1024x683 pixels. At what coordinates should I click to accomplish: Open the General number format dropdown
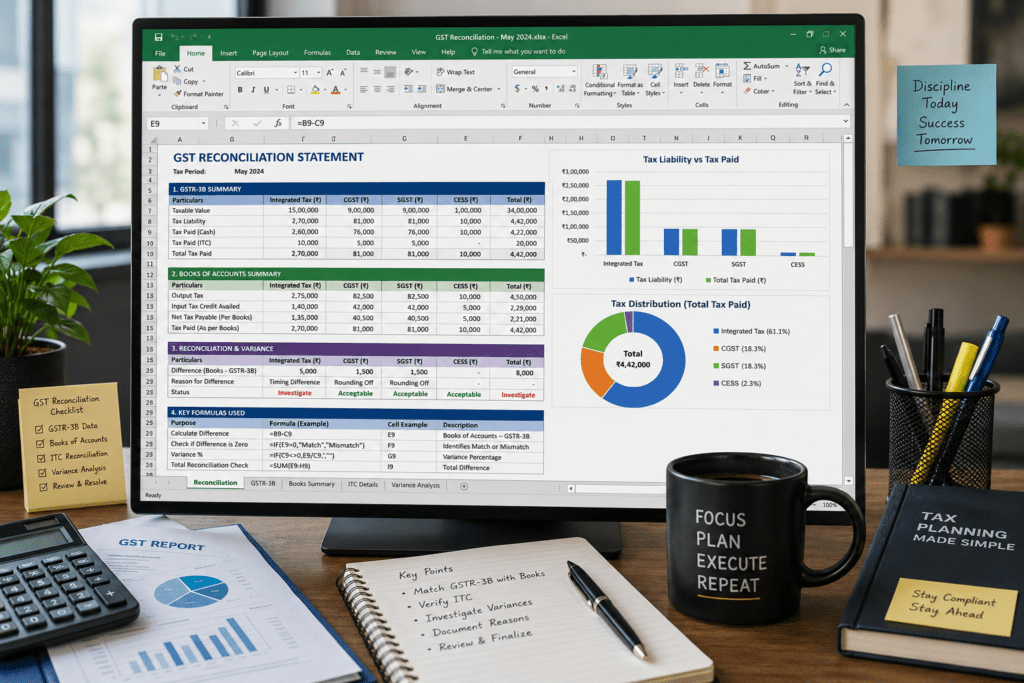pyautogui.click(x=574, y=71)
